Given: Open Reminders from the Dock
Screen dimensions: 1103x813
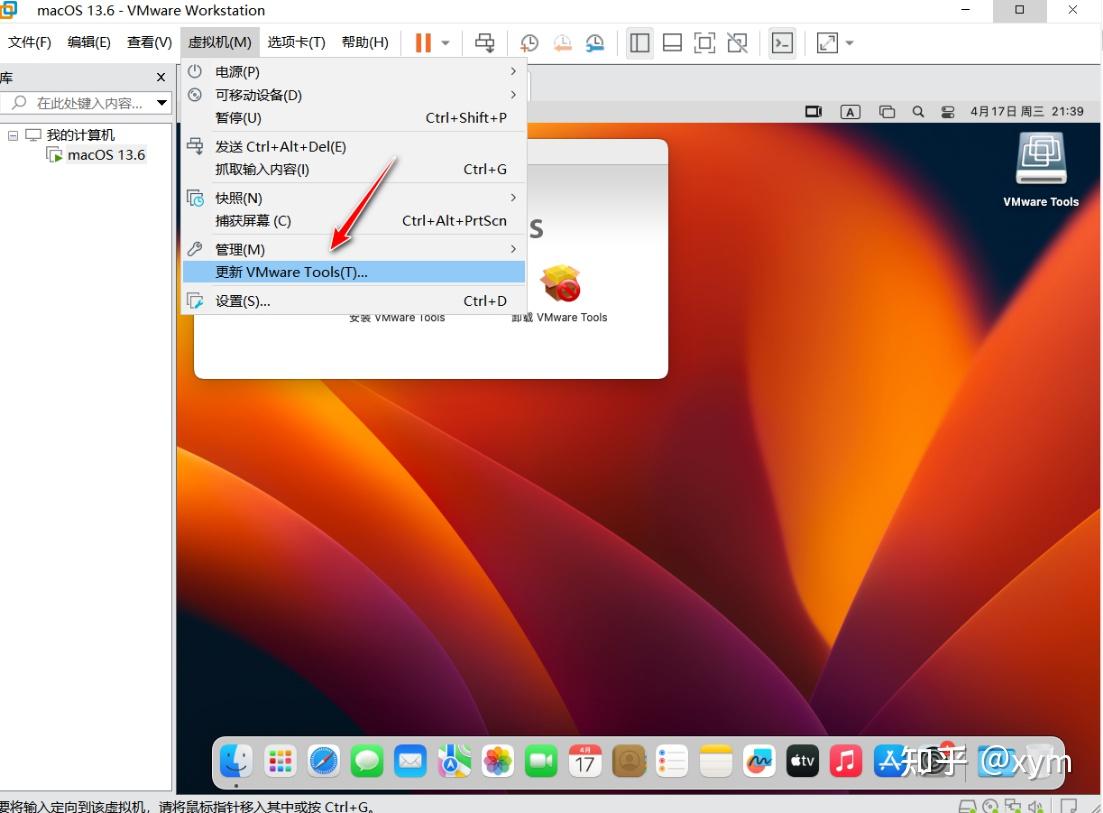Looking at the screenshot, I should click(672, 762).
